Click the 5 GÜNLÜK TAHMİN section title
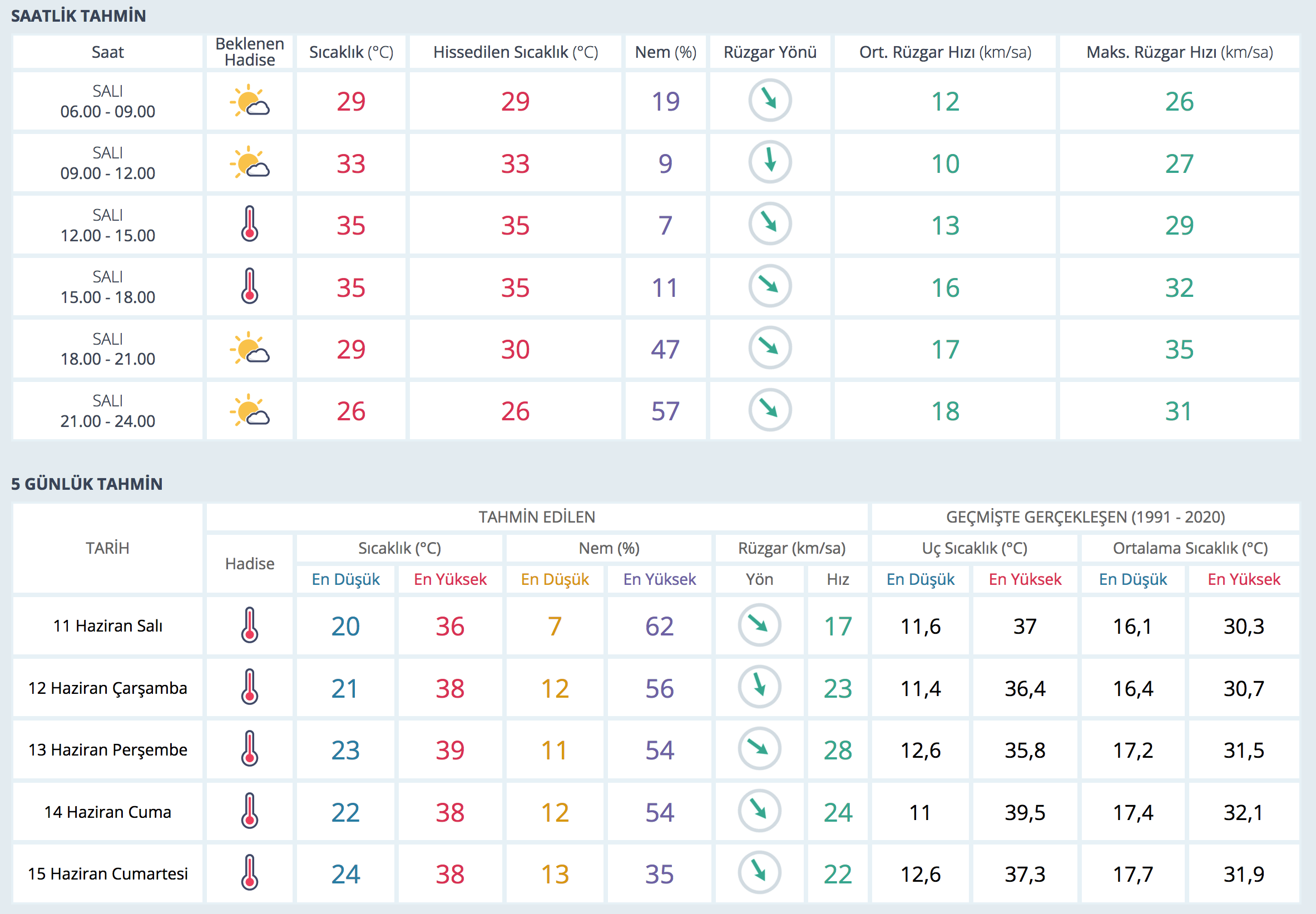The width and height of the screenshot is (1316, 914). (87, 484)
